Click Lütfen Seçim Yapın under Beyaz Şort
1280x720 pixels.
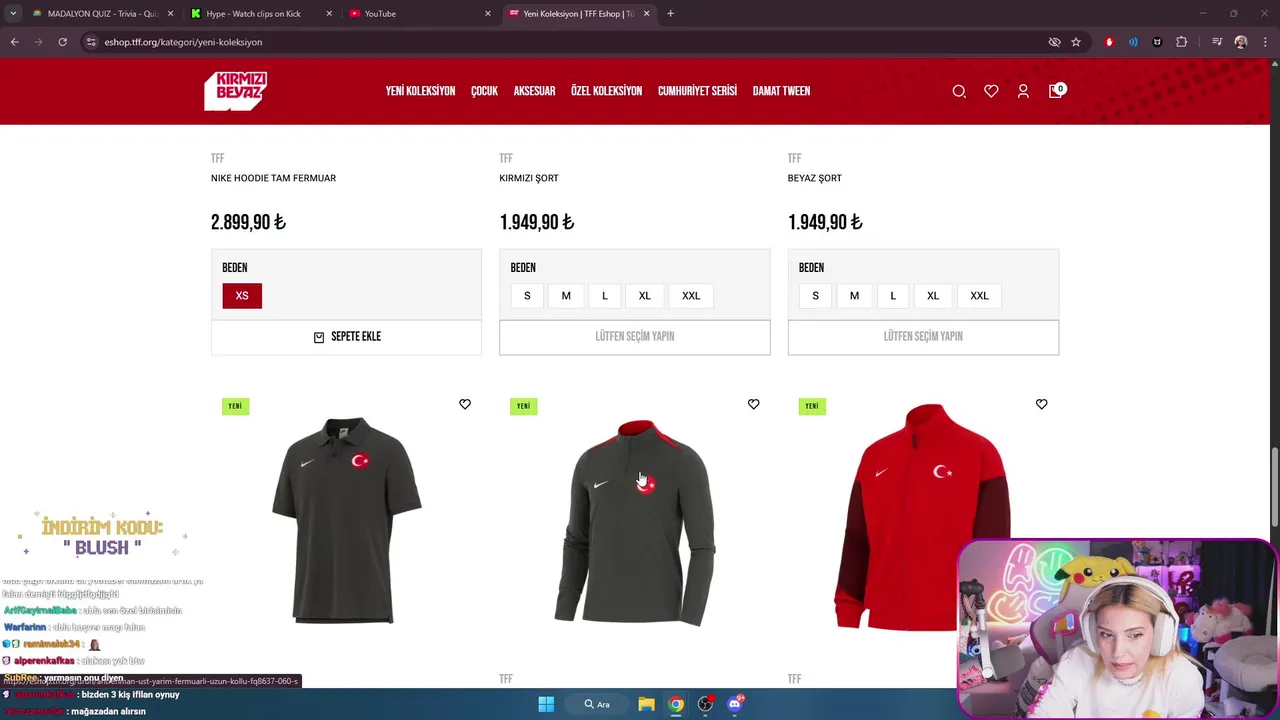(x=923, y=337)
